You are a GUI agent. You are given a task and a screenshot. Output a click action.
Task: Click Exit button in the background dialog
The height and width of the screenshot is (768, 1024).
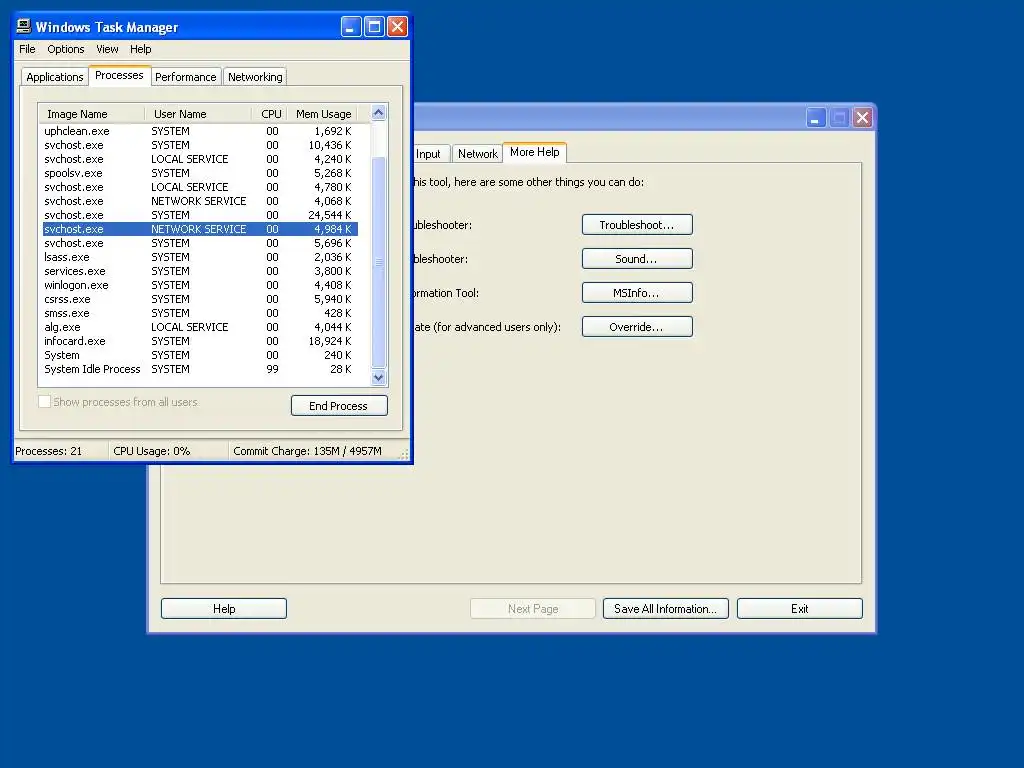pos(800,609)
